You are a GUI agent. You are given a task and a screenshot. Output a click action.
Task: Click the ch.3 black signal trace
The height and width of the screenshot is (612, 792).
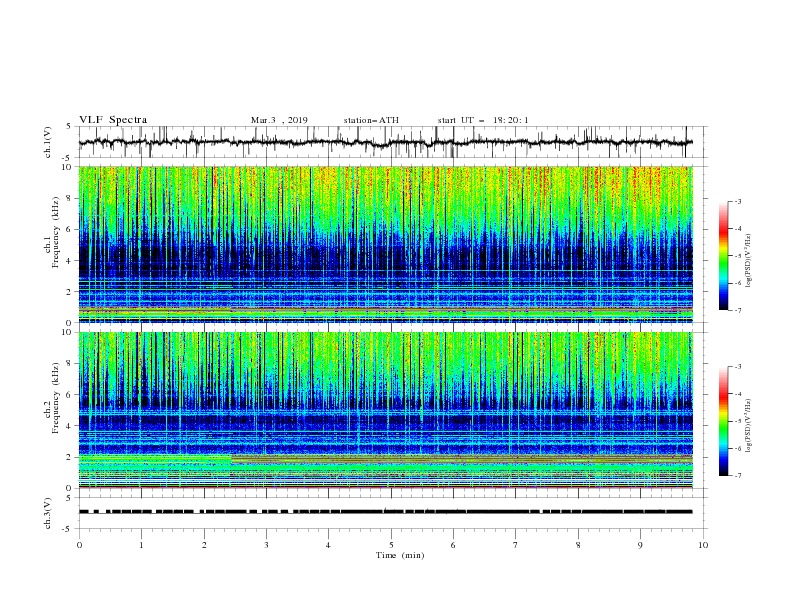click(386, 512)
